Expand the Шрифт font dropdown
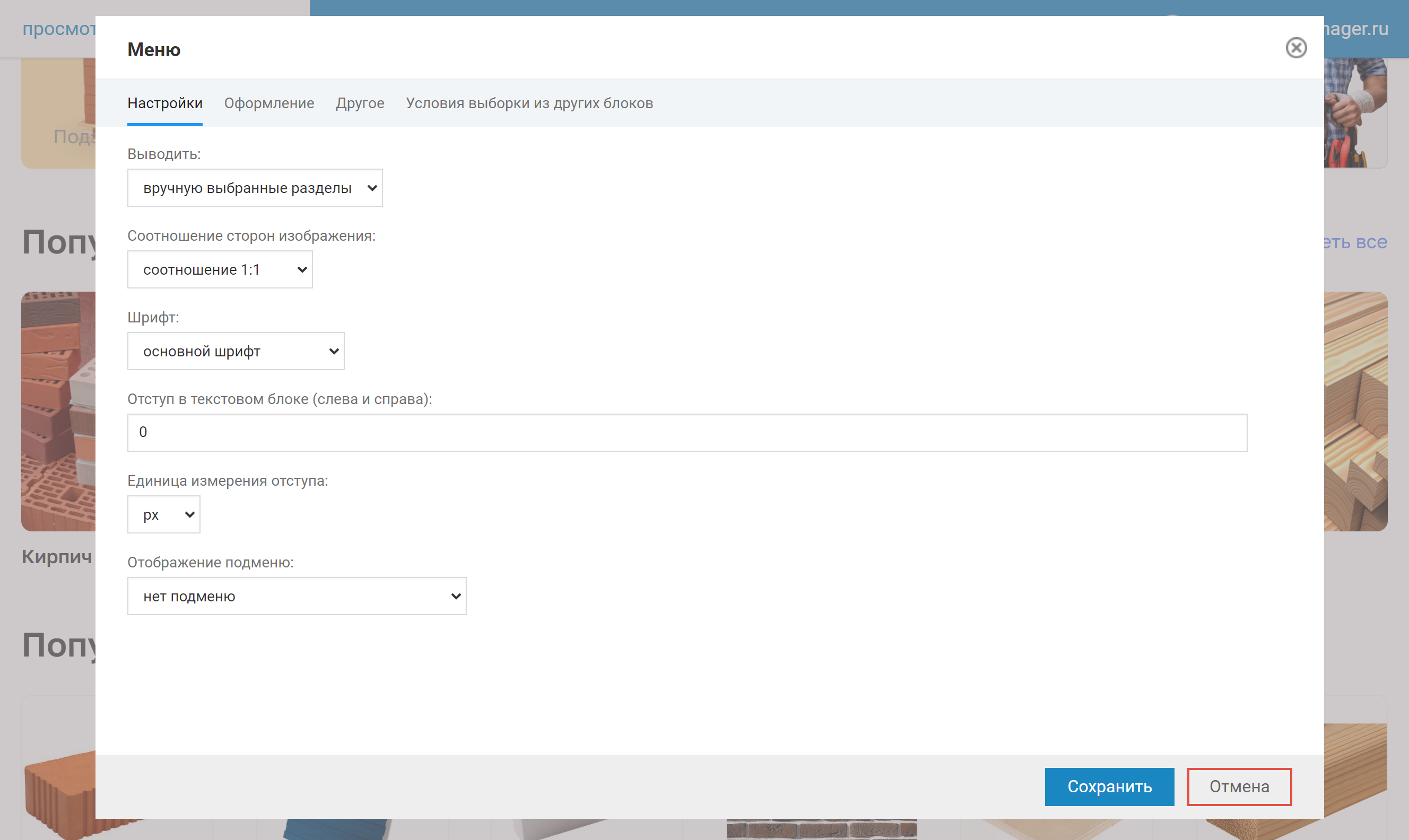 click(236, 352)
